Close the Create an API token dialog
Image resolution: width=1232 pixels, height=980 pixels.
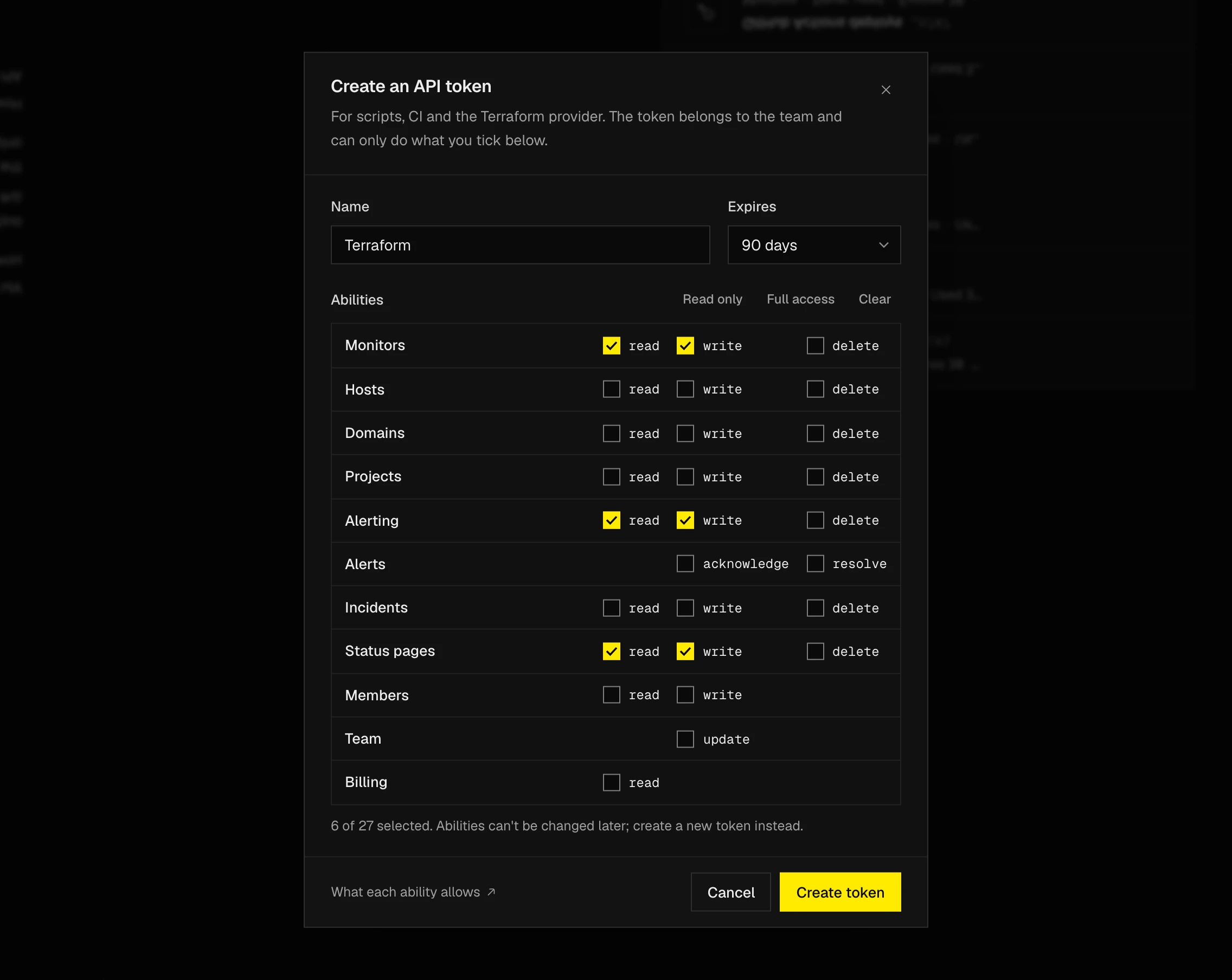[886, 89]
